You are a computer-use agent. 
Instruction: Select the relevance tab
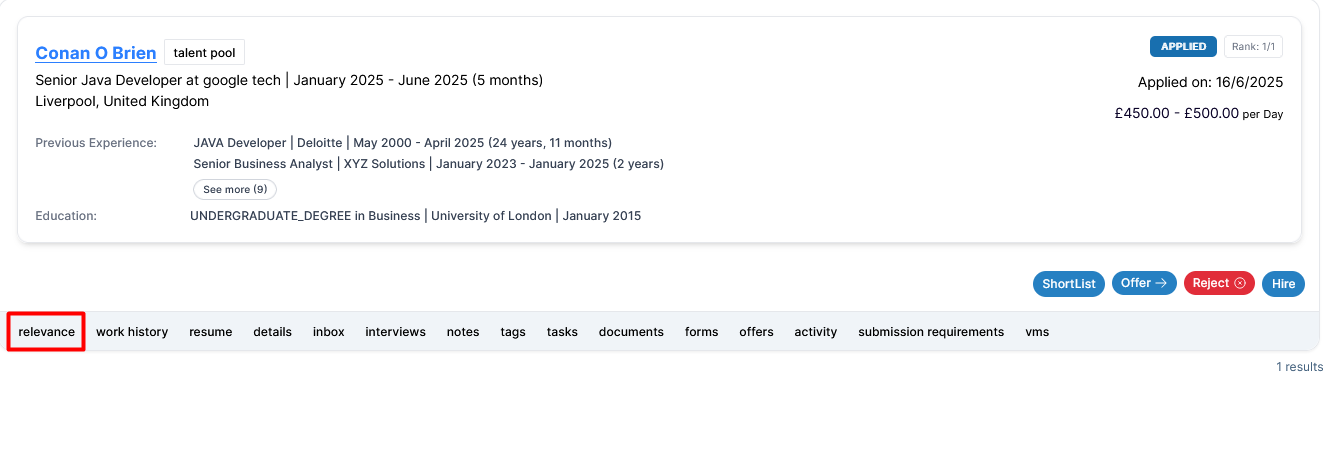click(x=46, y=332)
